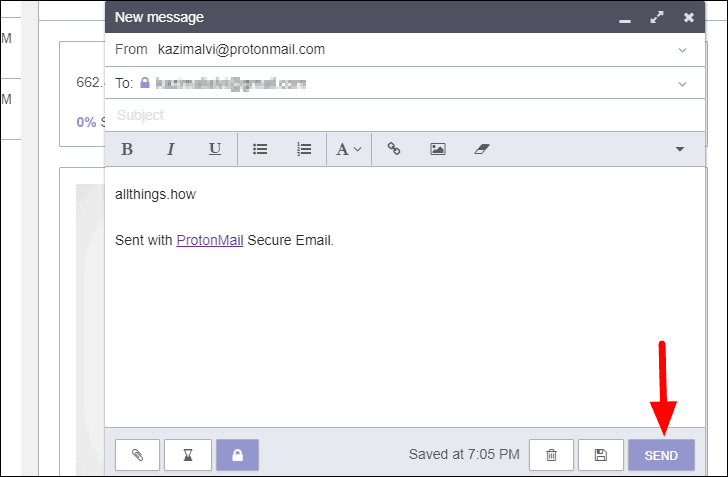The image size is (728, 477).
Task: Minimize the New message composer
Action: click(625, 19)
